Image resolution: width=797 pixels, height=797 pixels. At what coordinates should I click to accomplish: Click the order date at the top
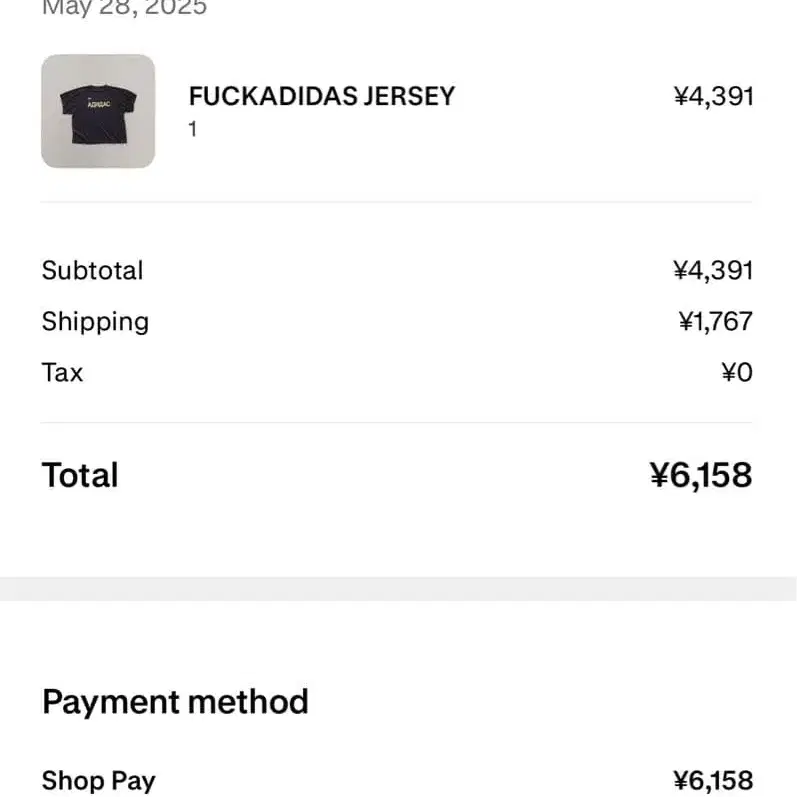(124, 8)
